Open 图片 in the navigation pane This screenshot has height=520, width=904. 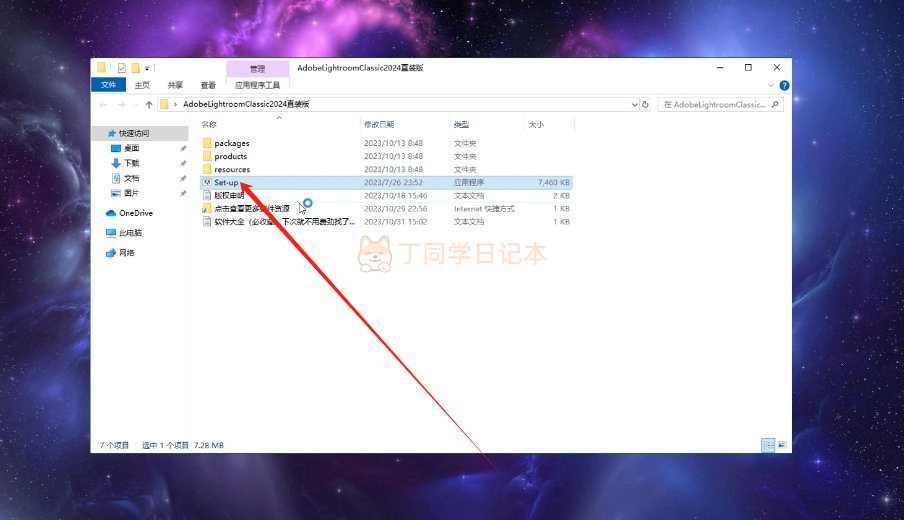pyautogui.click(x=131, y=193)
